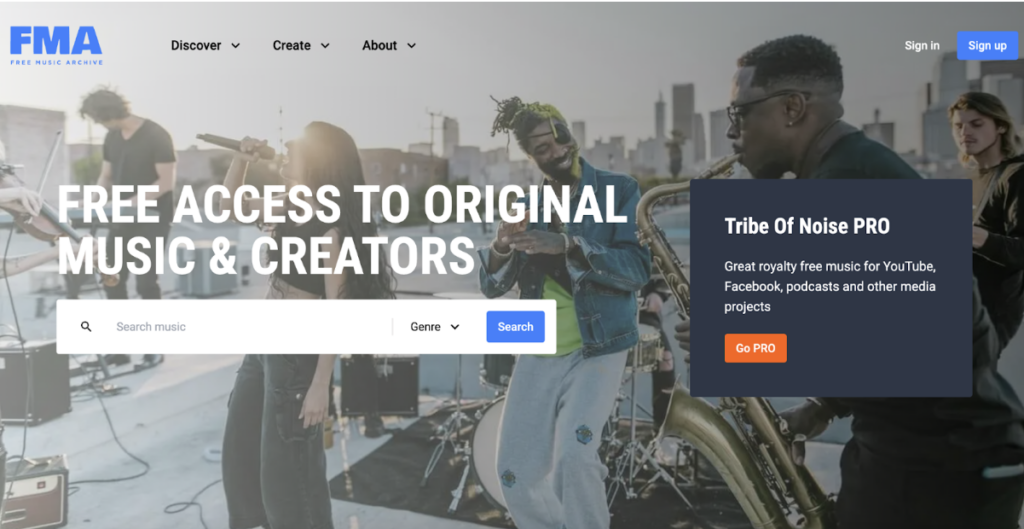
Task: Click the blue Search button
Action: coord(515,327)
